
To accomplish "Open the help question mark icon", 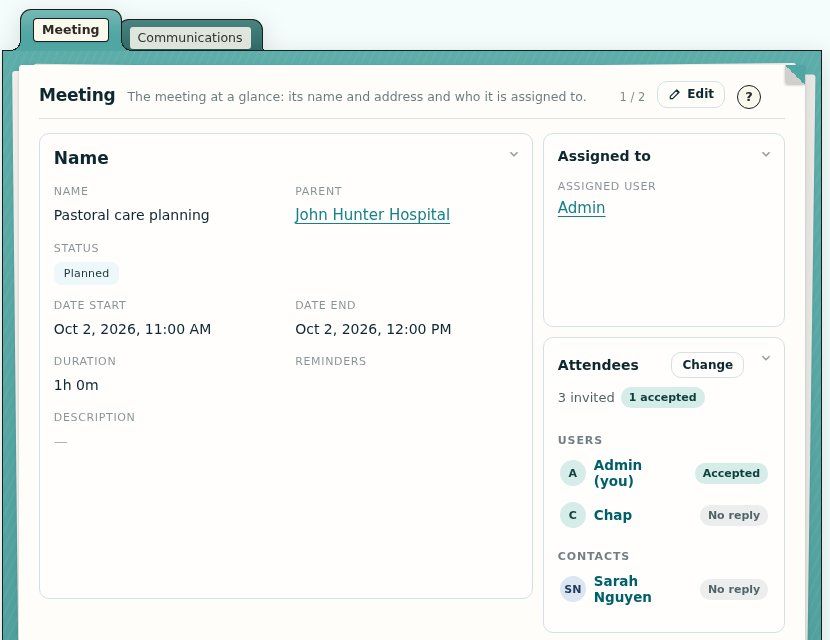I will pos(748,97).
